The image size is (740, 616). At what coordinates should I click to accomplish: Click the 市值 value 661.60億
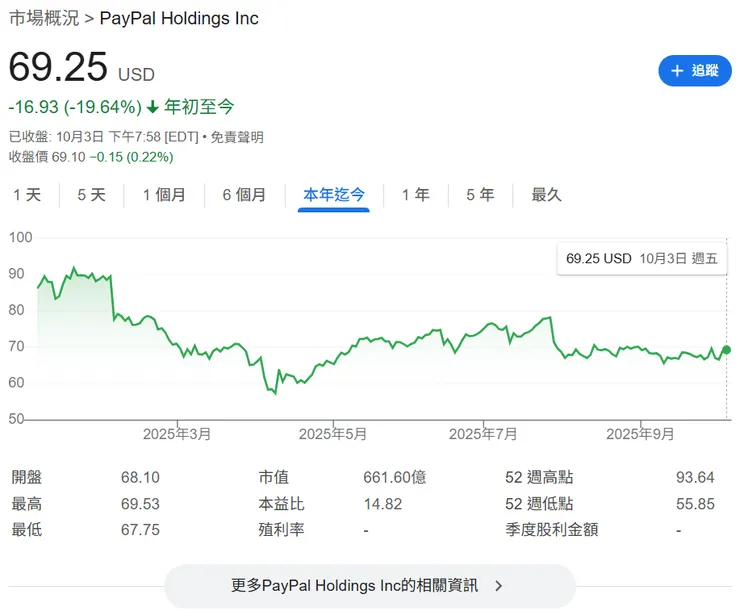395,477
